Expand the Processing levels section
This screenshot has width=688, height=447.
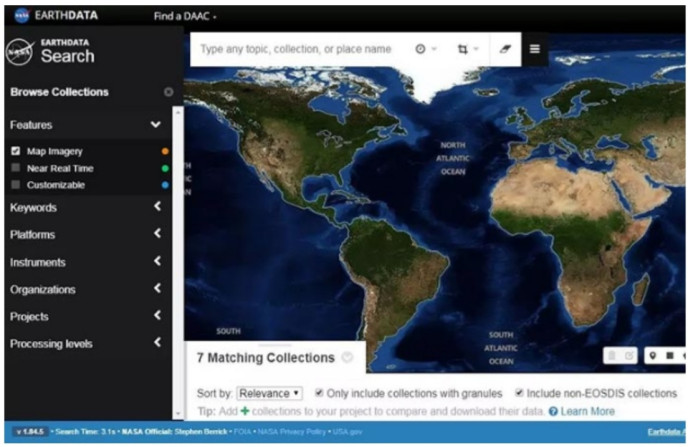tap(158, 342)
